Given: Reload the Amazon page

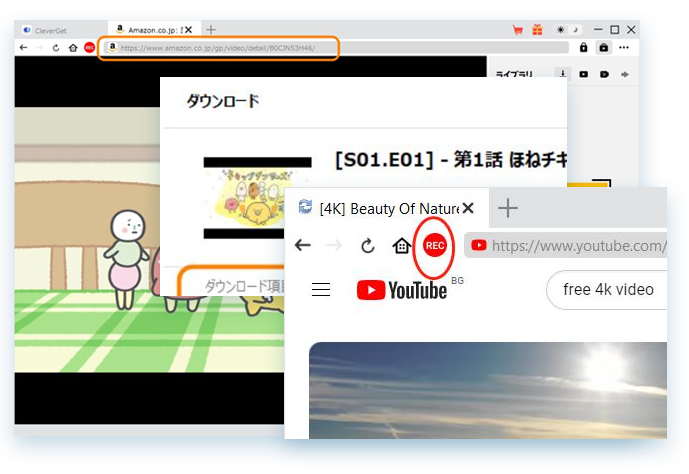Looking at the screenshot, I should coord(56,47).
